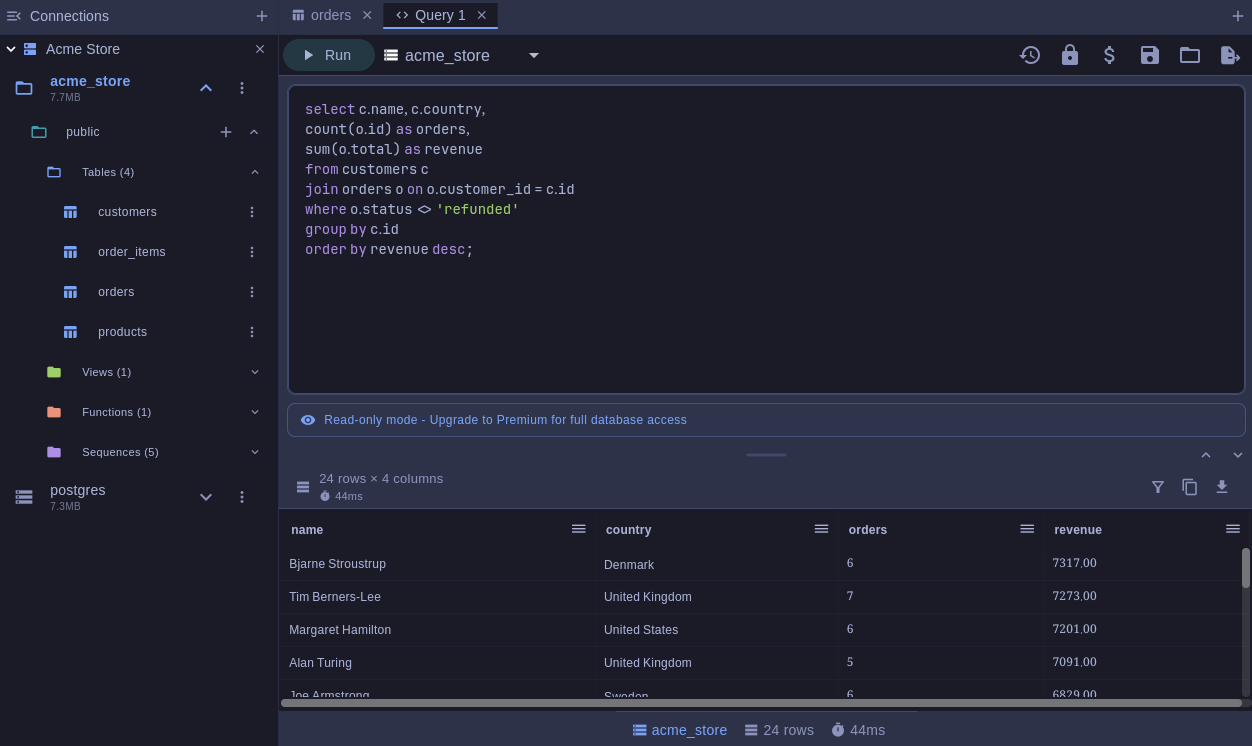1252x746 pixels.
Task: Click the rows icon beside 24 rows × 4 columns
Action: pyautogui.click(x=303, y=487)
